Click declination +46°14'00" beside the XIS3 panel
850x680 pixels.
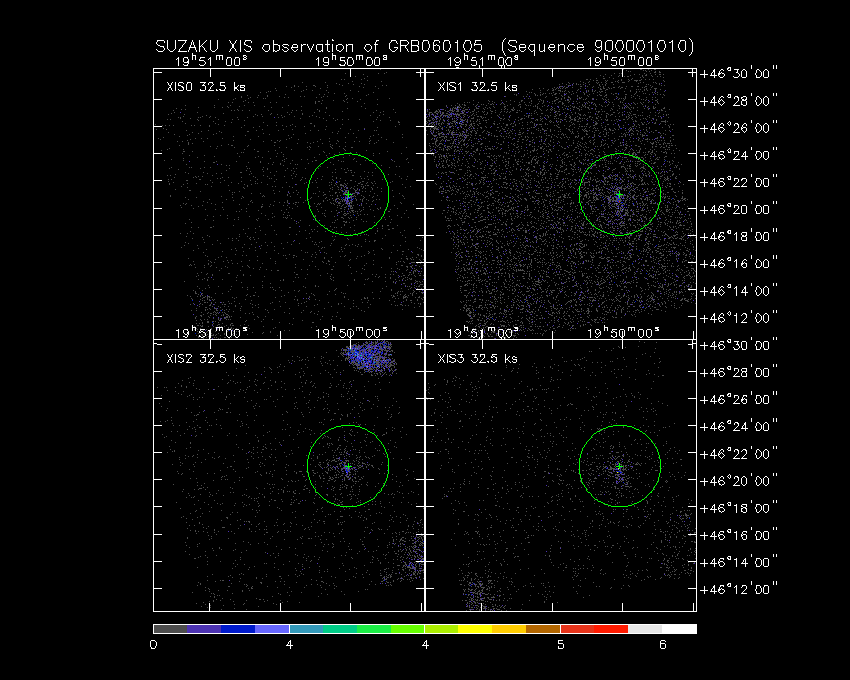tap(739, 562)
